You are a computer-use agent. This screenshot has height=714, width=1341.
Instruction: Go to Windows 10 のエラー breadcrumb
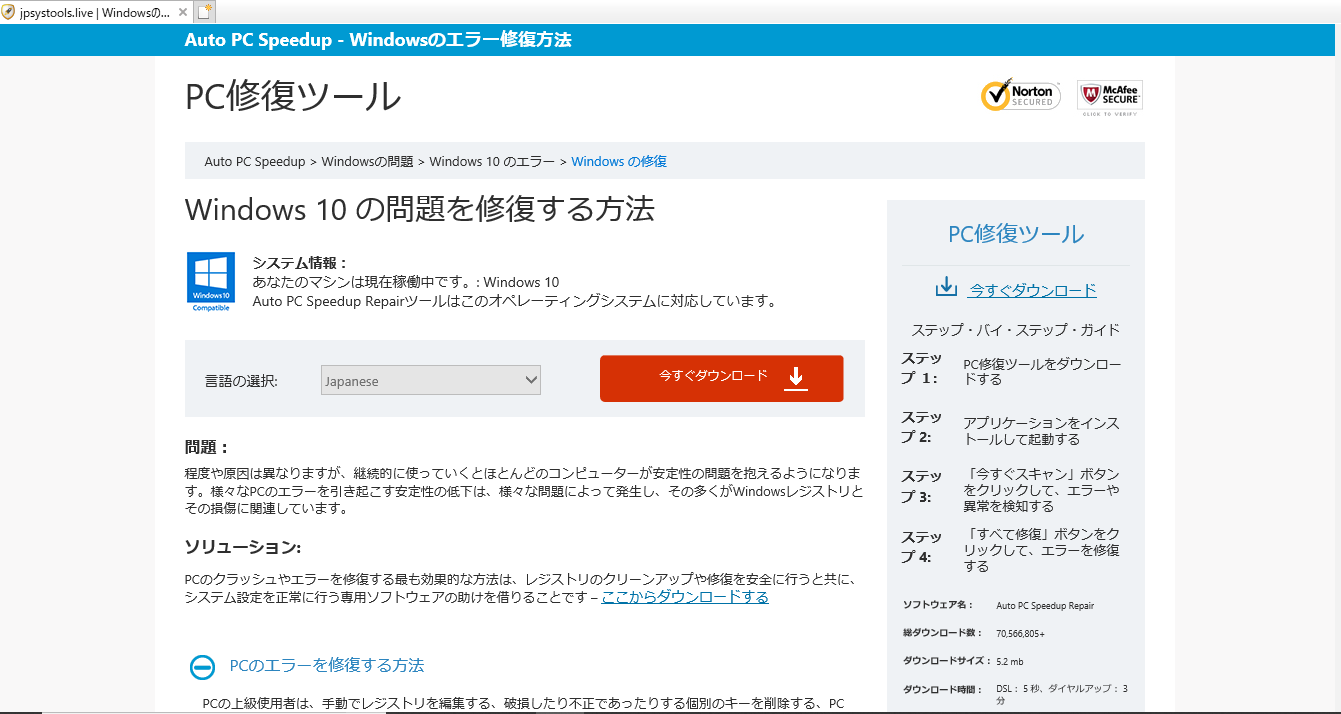[492, 161]
